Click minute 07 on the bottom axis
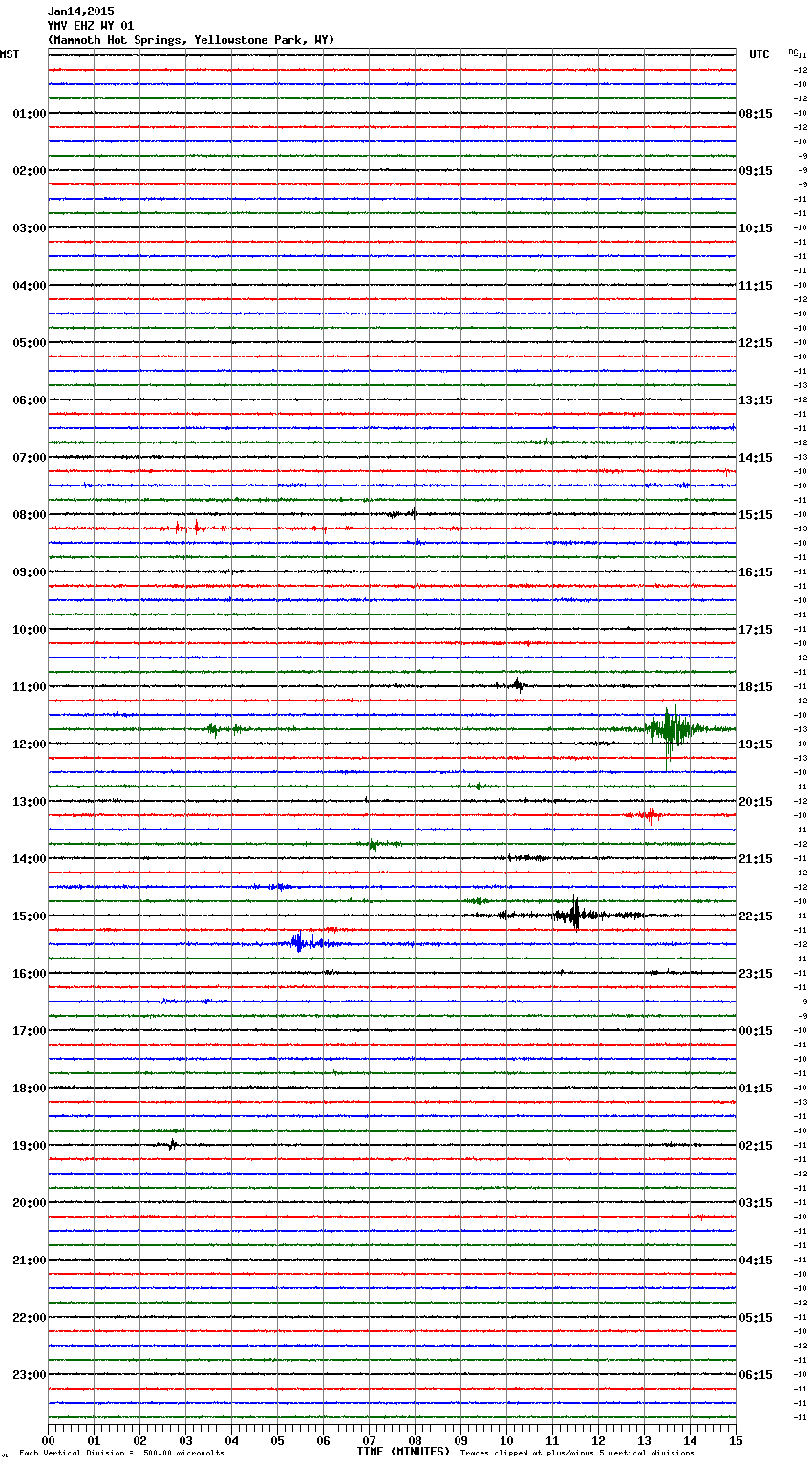 pyautogui.click(x=370, y=1440)
